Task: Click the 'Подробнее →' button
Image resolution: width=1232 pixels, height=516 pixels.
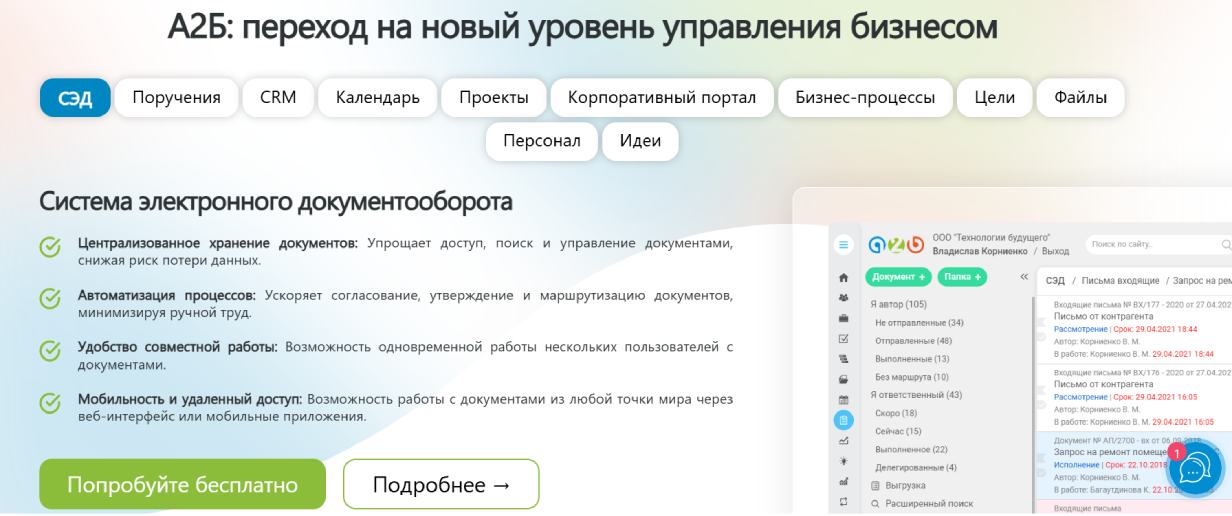Action: pyautogui.click(x=441, y=485)
